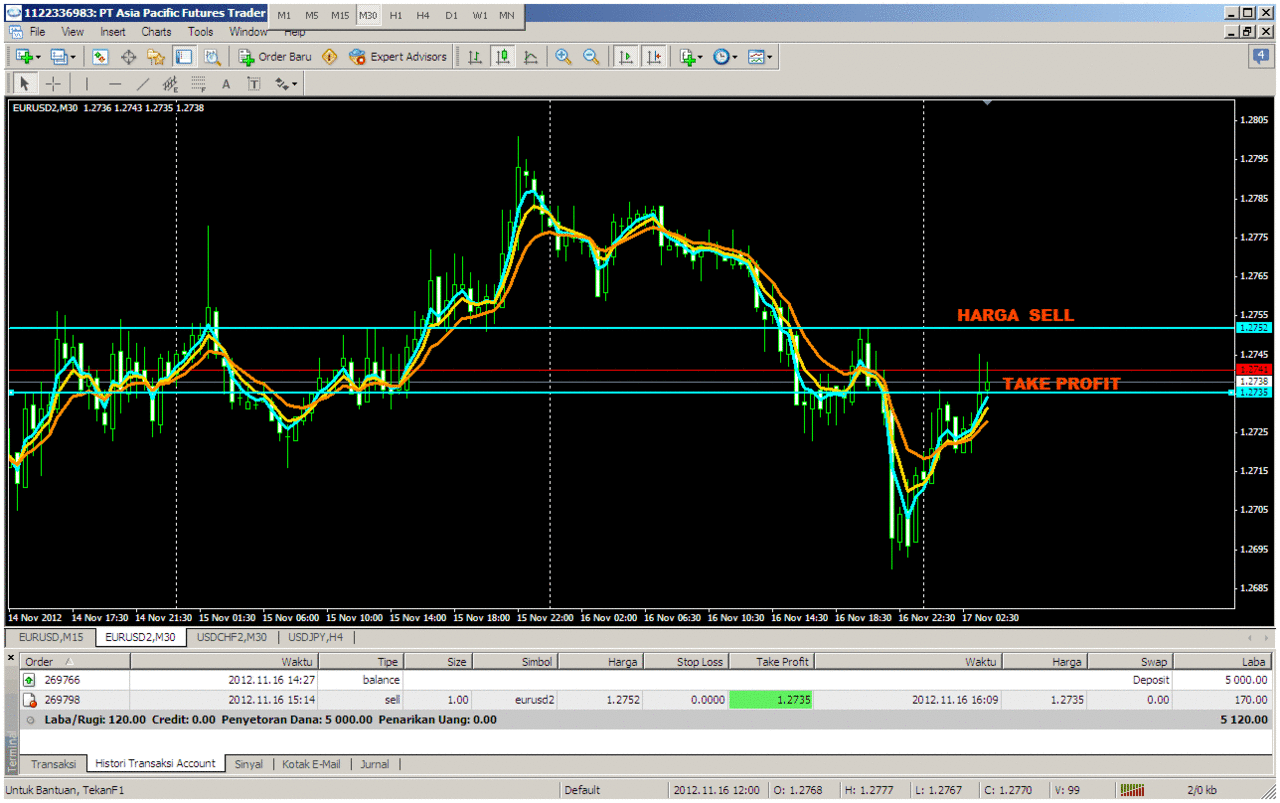Open the Charts menu
The image size is (1280, 803).
[156, 32]
